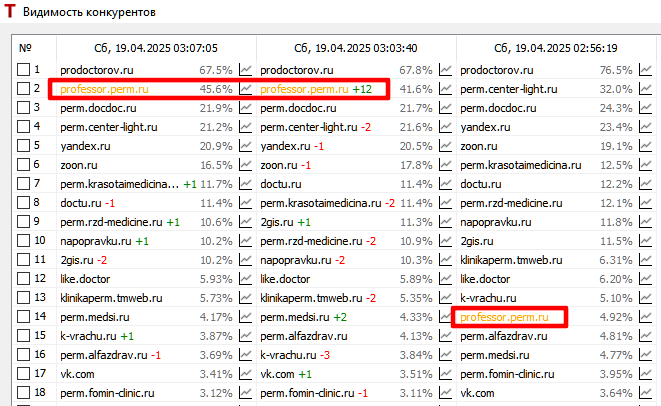This screenshot has width=661, height=406.
Task: Select professor.perm.ru +12 in middle column
Action: 316,89
